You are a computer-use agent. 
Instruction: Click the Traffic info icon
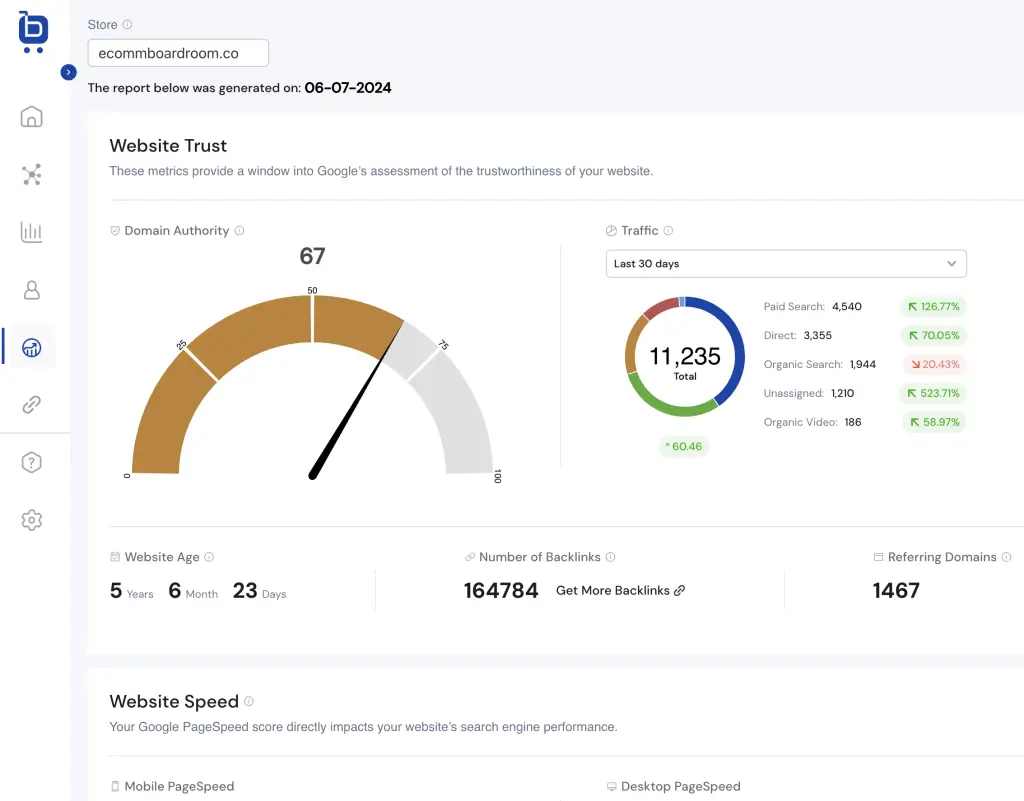[668, 230]
